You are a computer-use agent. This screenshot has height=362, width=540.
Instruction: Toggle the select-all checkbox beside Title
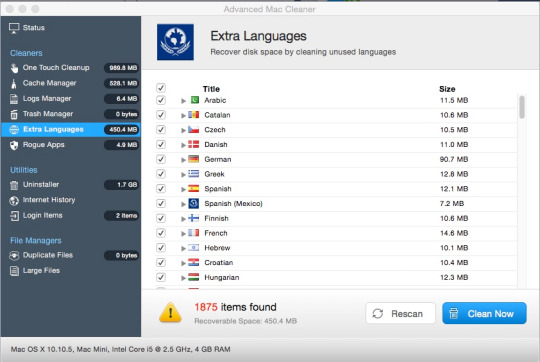tap(161, 88)
